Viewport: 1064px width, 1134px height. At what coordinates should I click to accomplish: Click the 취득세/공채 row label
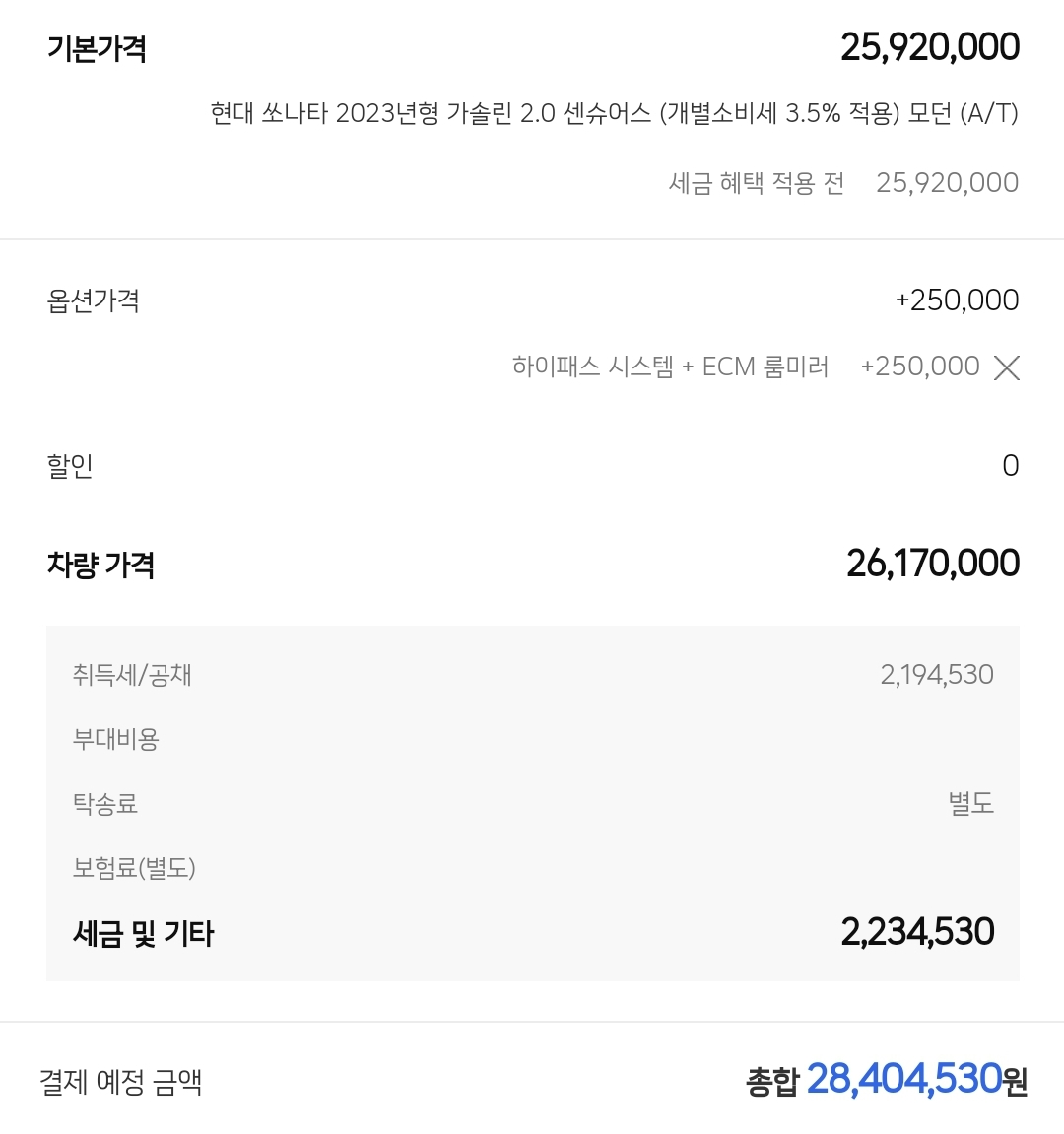(132, 675)
